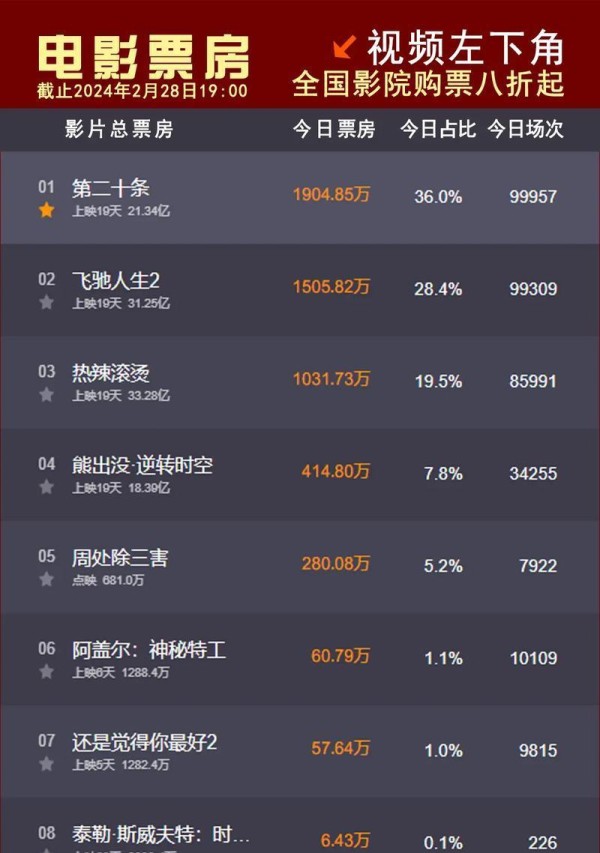Click star icon beside 周处除三害
Viewport: 600px width, 853px height.
[47, 579]
